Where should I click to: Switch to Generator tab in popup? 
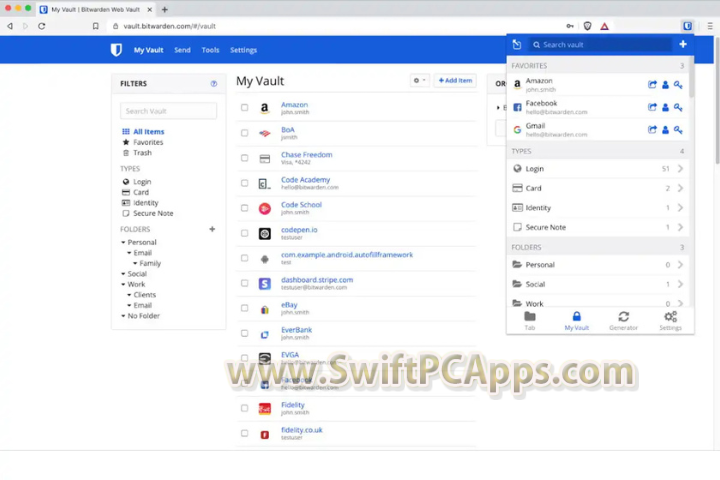click(x=623, y=321)
